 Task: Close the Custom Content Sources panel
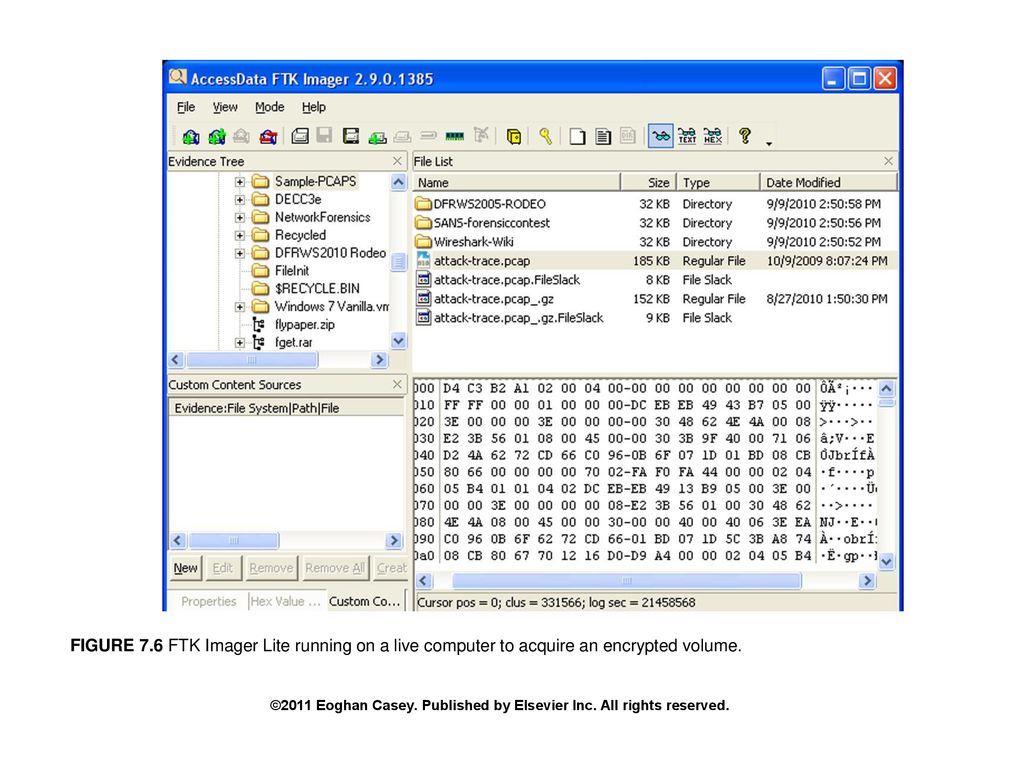tap(397, 385)
